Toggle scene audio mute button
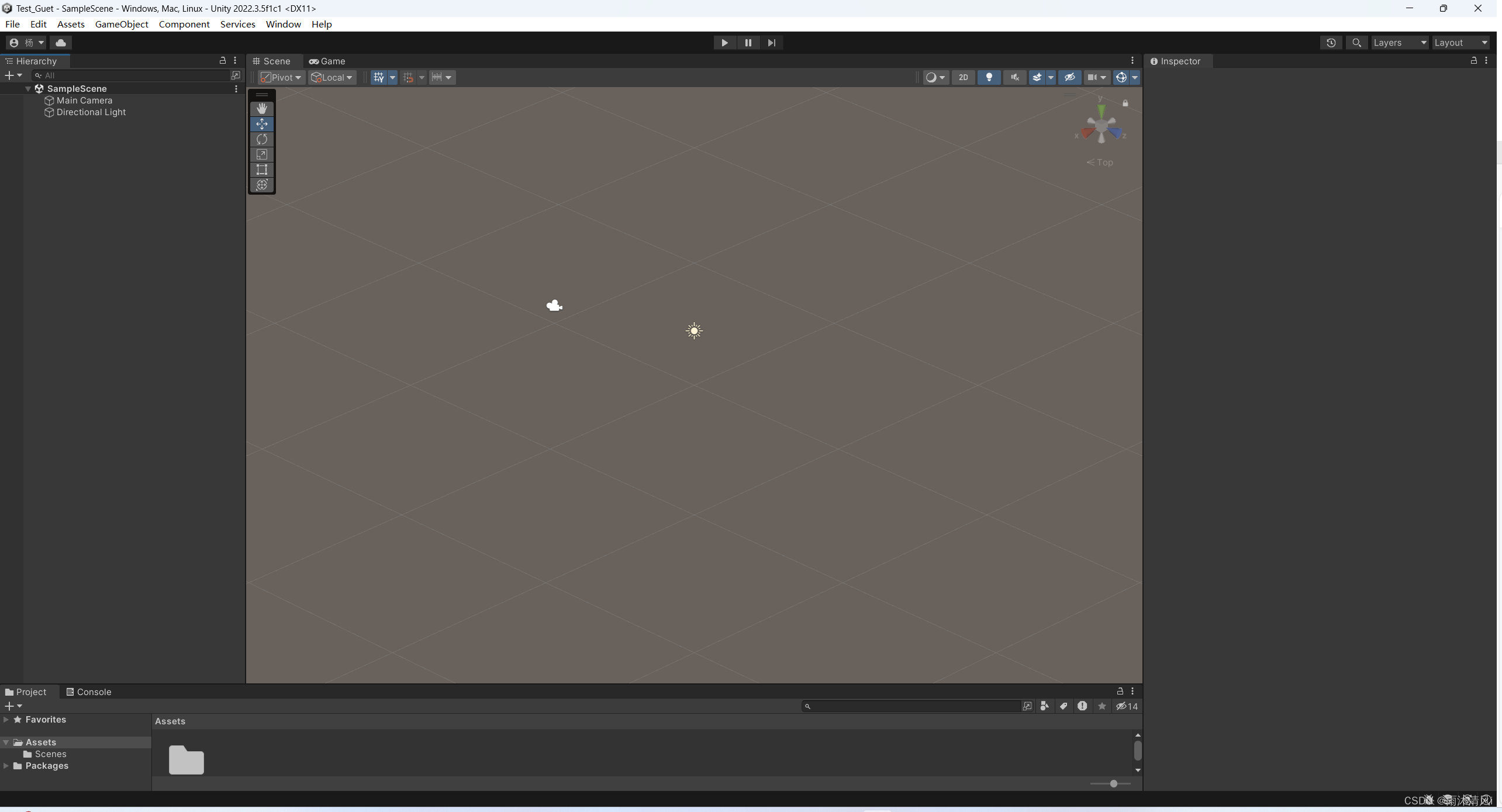Viewport: 1502px width, 812px height. tap(1014, 77)
